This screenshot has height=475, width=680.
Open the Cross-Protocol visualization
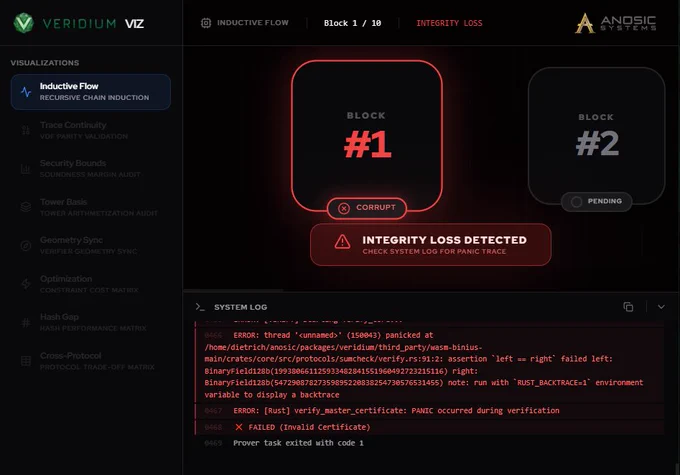point(91,360)
